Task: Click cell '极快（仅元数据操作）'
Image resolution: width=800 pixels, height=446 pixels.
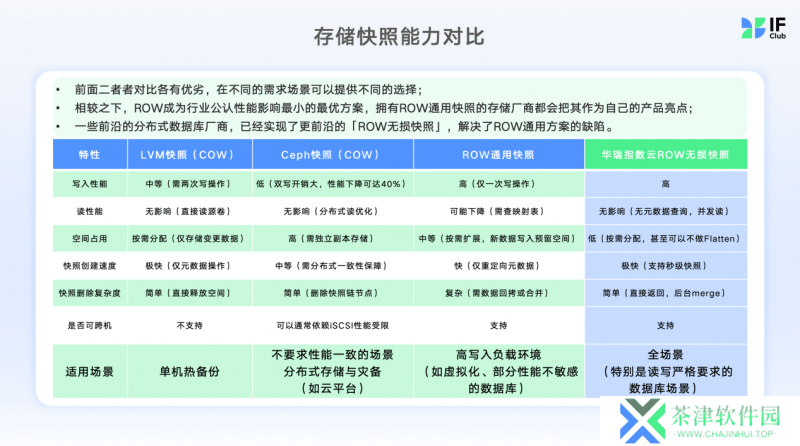Action: tap(190, 266)
